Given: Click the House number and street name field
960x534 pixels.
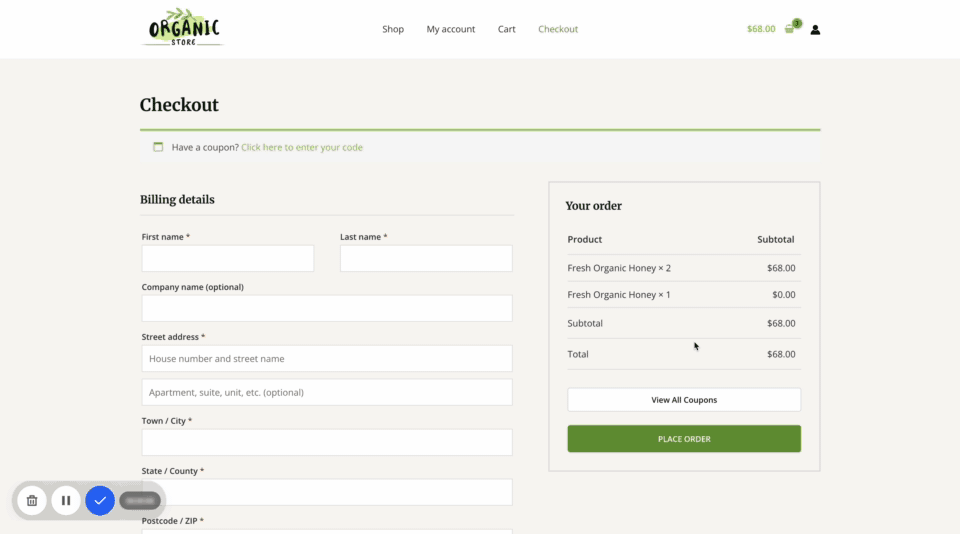Looking at the screenshot, I should pos(327,358).
